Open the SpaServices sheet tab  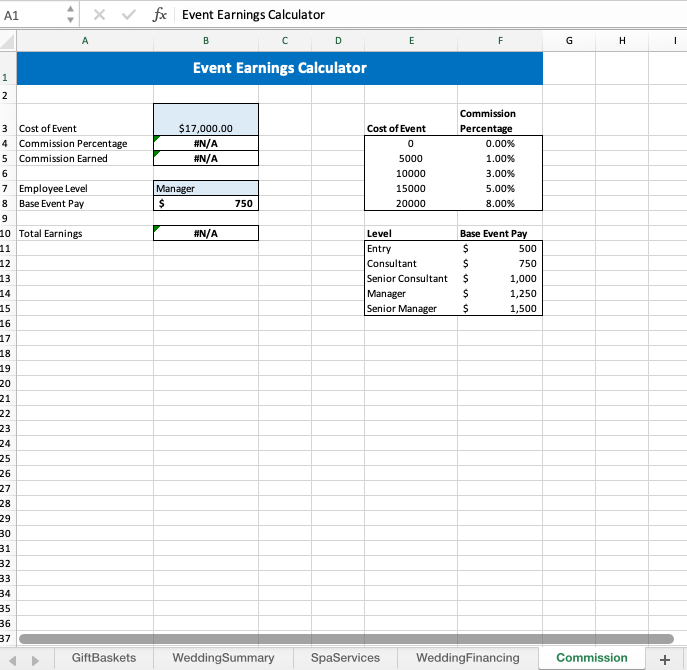click(345, 658)
